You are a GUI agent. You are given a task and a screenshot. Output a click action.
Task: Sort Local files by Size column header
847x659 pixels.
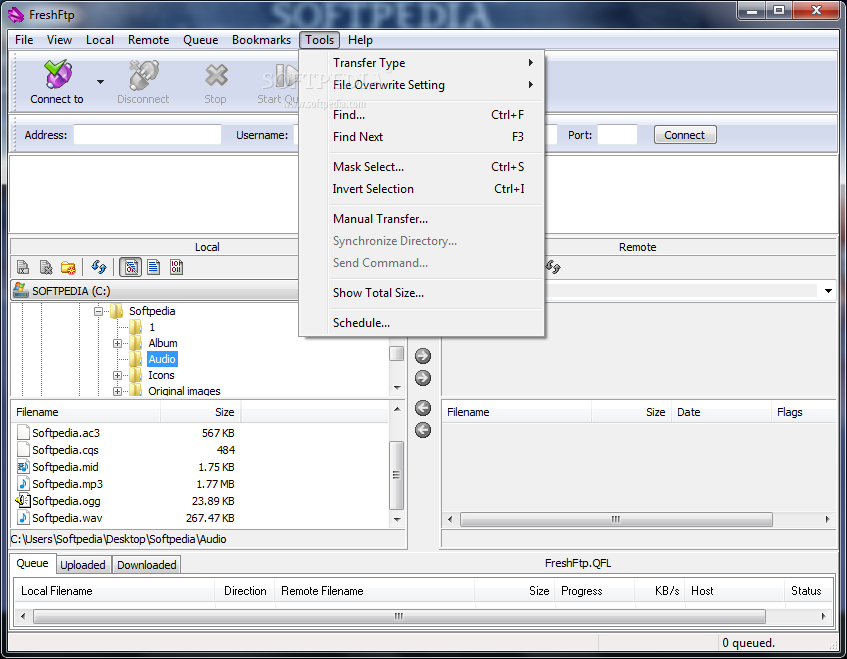[200, 412]
